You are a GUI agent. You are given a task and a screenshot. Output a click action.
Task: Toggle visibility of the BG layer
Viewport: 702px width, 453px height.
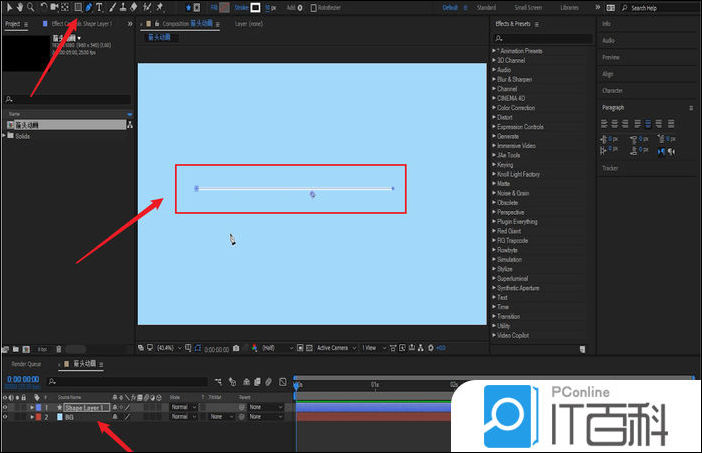click(4, 417)
